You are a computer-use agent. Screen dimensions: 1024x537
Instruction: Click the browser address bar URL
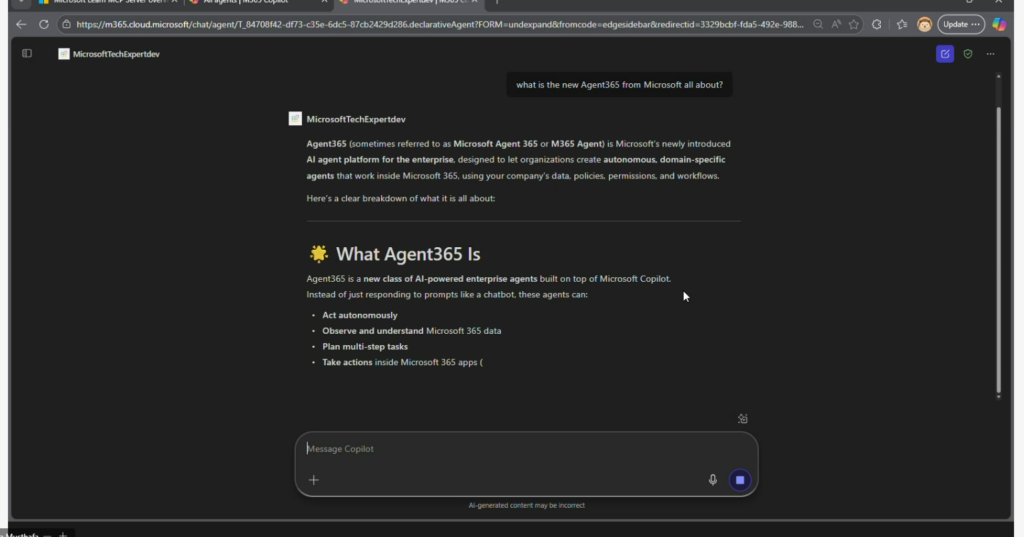(x=440, y=24)
